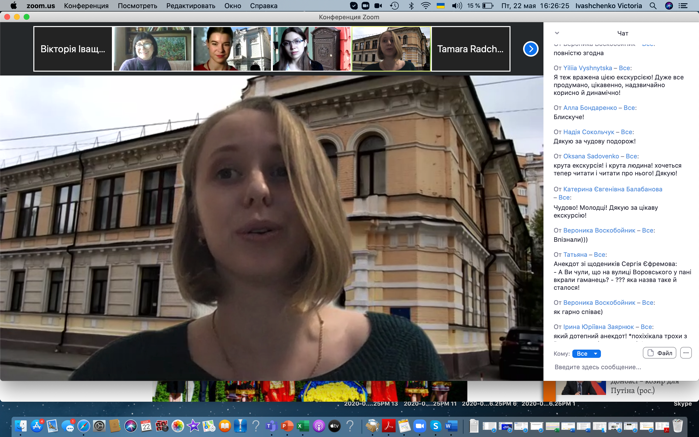
Task: Open user menu Ivashchenko Victoria
Action: click(609, 6)
